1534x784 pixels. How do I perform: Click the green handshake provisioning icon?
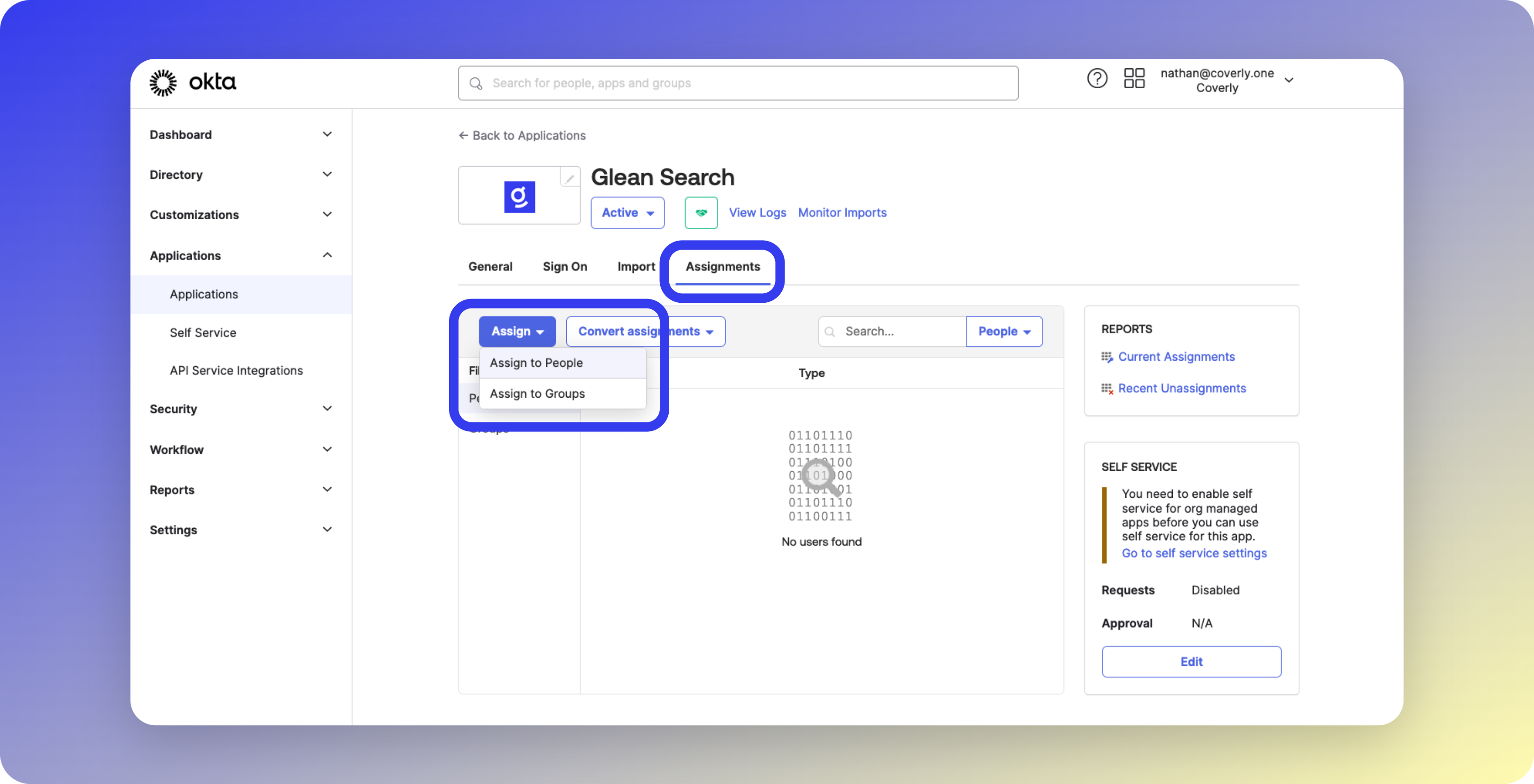pos(701,213)
